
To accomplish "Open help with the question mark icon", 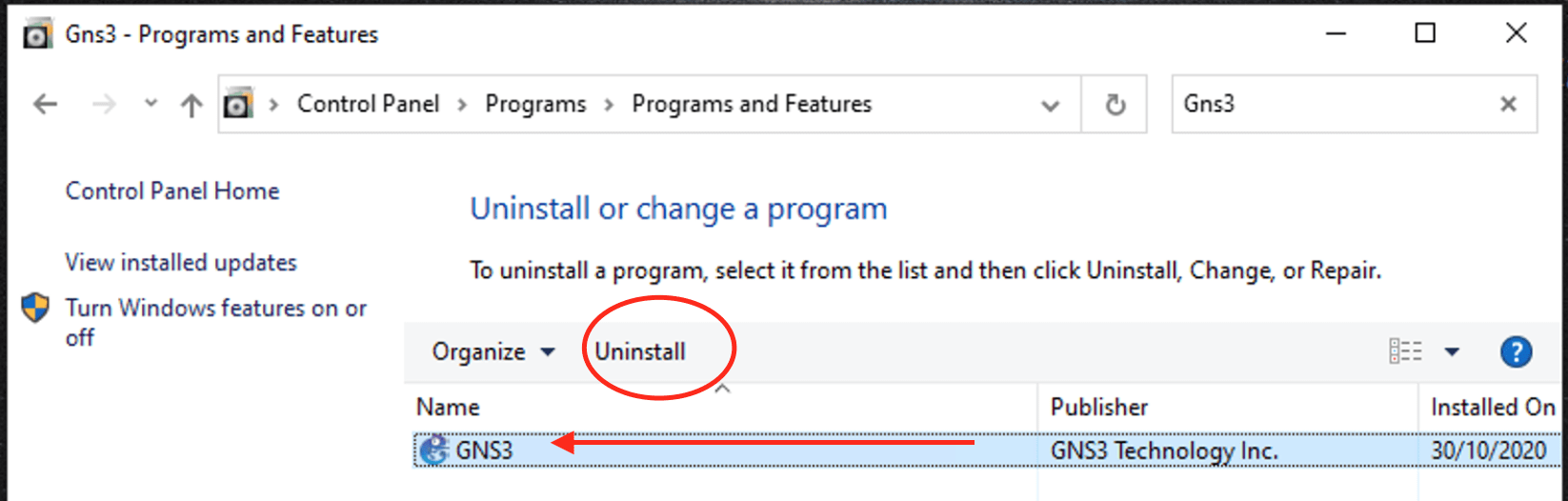I will point(1516,352).
